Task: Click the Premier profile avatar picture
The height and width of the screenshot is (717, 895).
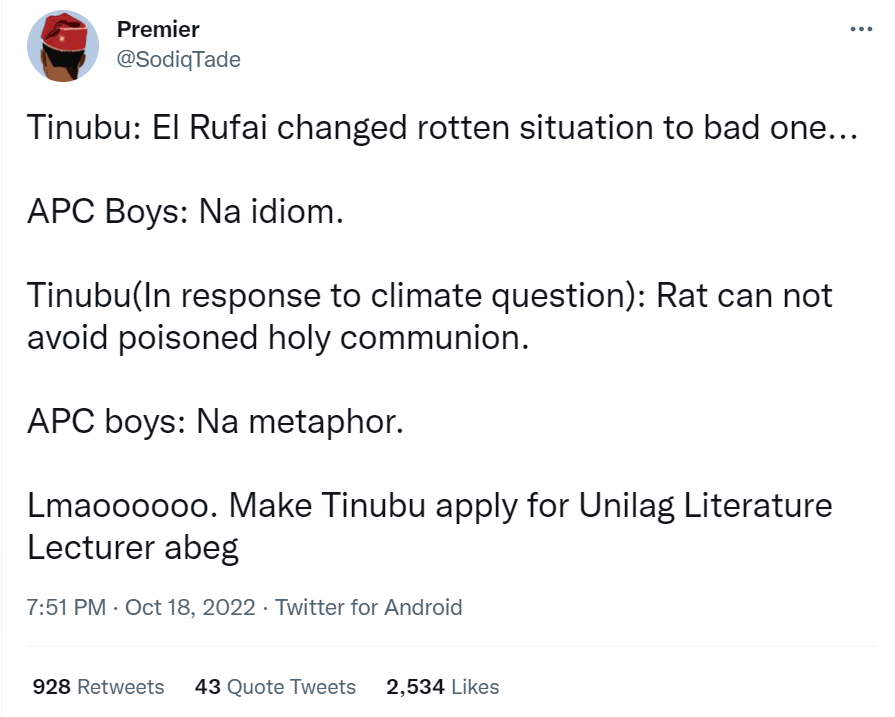Action: click(62, 46)
